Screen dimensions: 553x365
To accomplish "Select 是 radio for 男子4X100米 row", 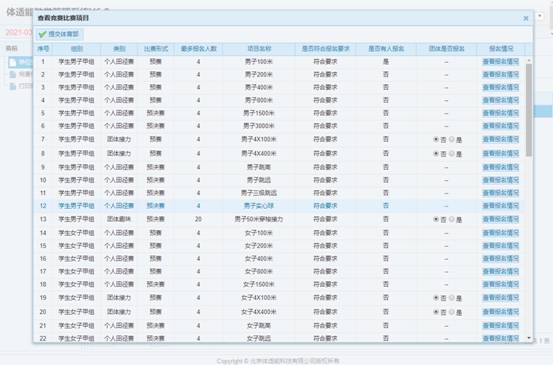I will tap(452, 140).
